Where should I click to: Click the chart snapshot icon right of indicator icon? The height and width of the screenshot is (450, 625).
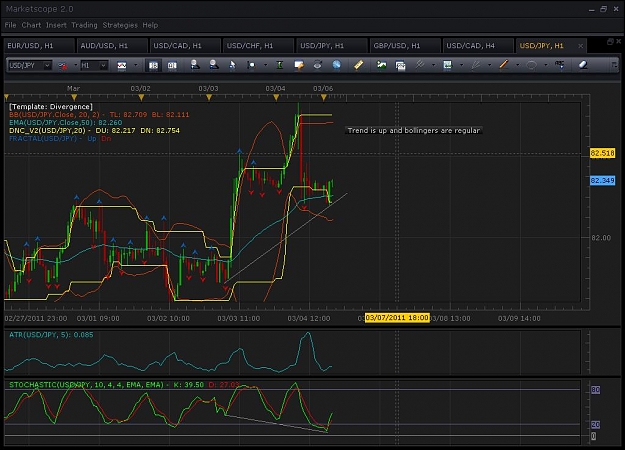click(x=400, y=65)
